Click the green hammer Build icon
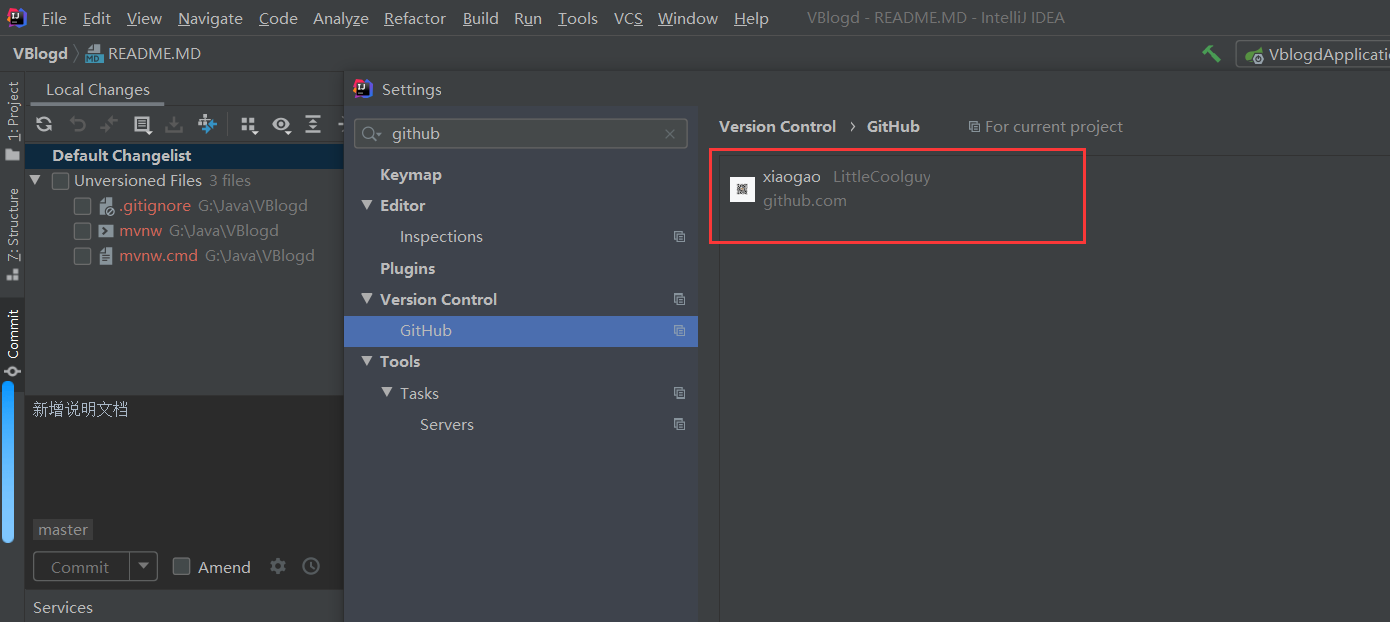This screenshot has height=622, width=1390. click(x=1211, y=54)
